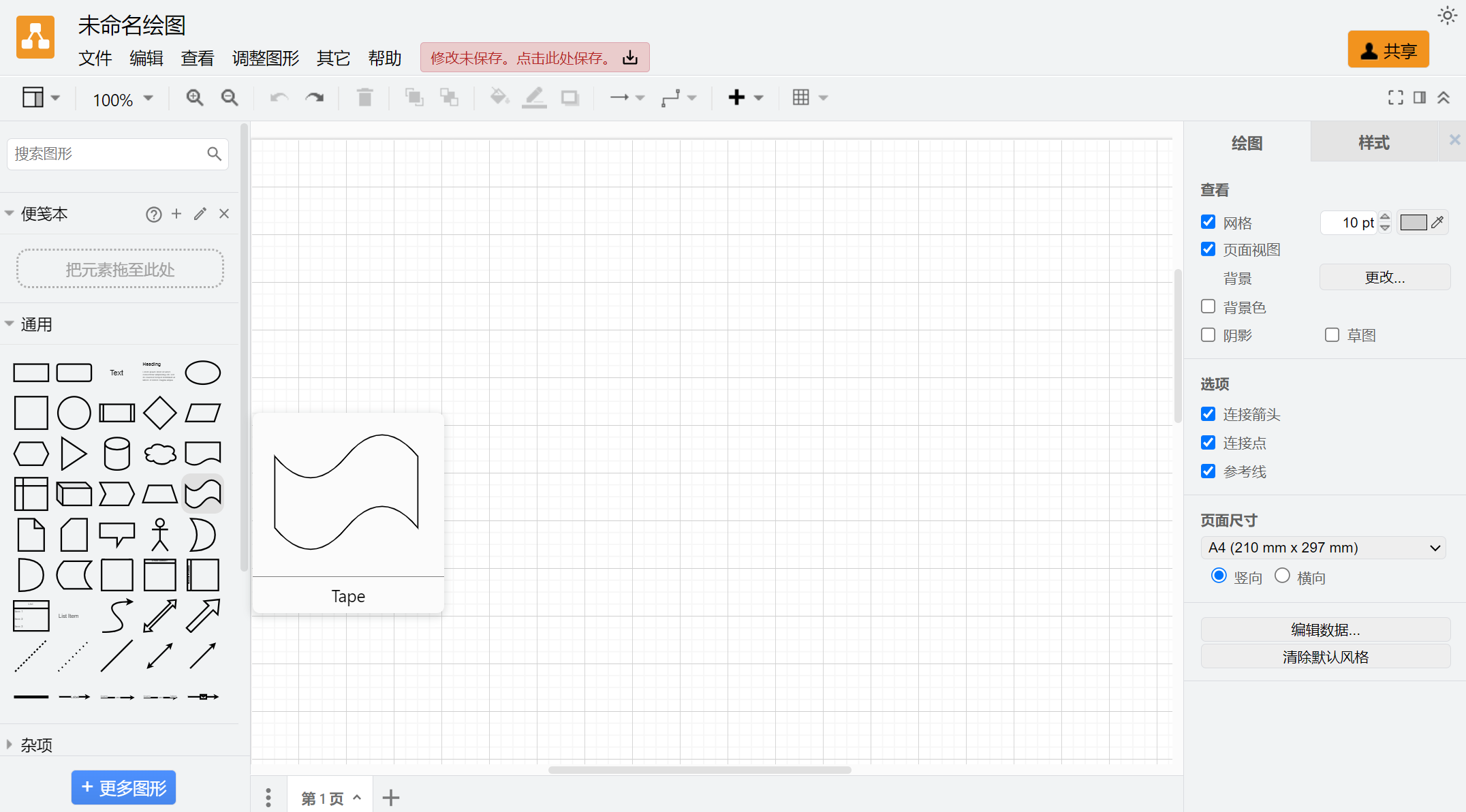Image resolution: width=1466 pixels, height=812 pixels.
Task: Select the cylinder shape
Action: click(x=117, y=454)
